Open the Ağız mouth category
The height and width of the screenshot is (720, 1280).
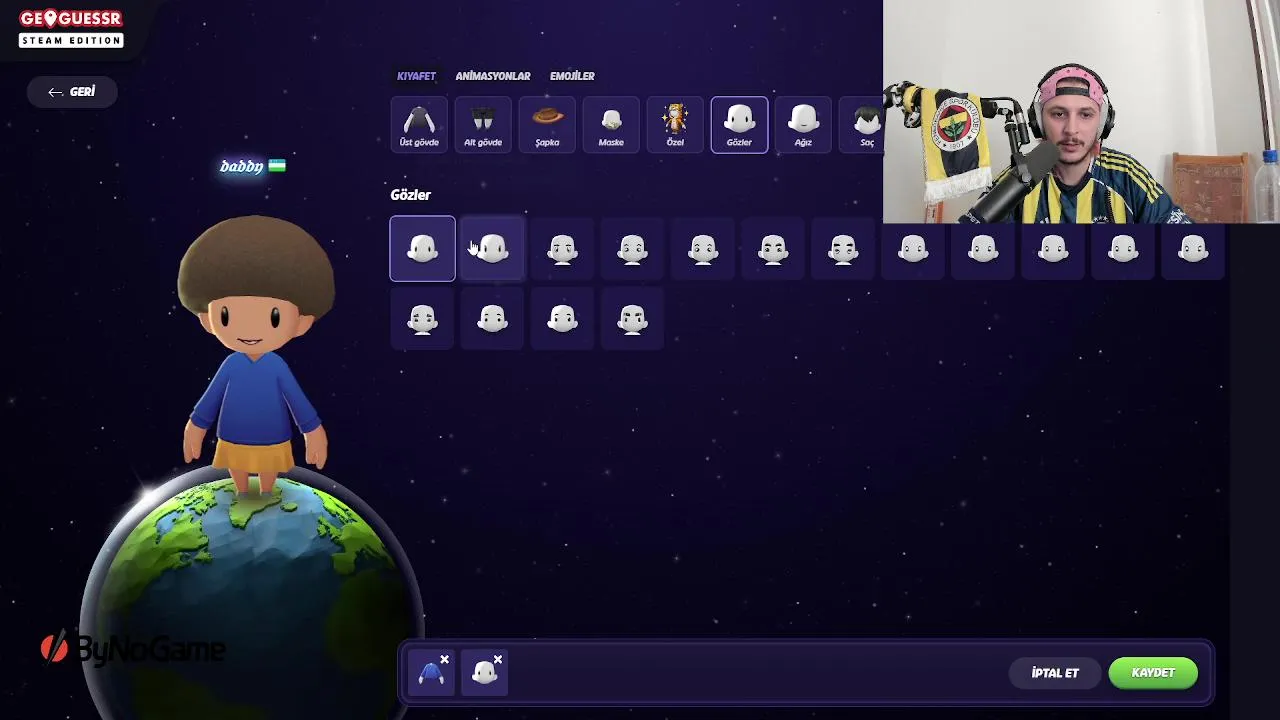[x=803, y=125]
